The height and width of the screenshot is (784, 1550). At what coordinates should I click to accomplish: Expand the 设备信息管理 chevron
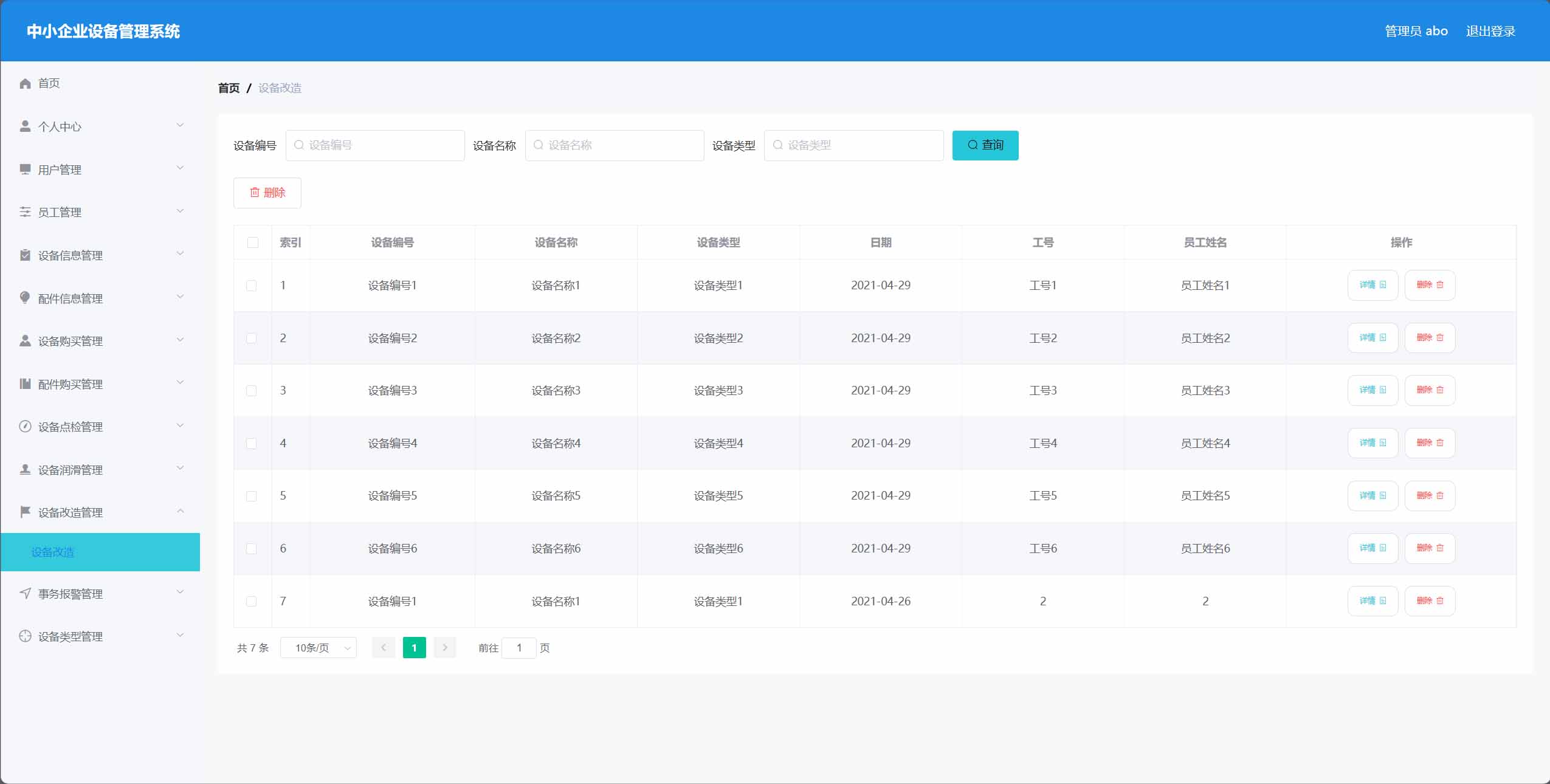tap(180, 253)
